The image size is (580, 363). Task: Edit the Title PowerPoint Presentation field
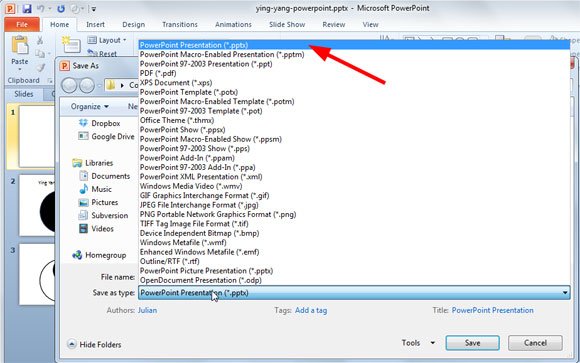coord(492,310)
